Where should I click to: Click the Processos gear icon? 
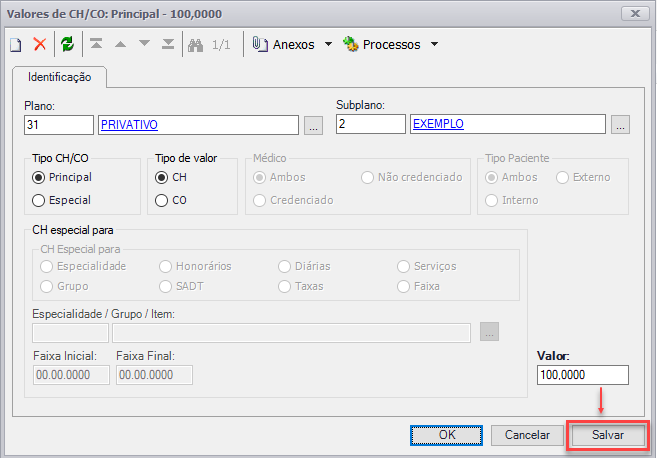[351, 44]
